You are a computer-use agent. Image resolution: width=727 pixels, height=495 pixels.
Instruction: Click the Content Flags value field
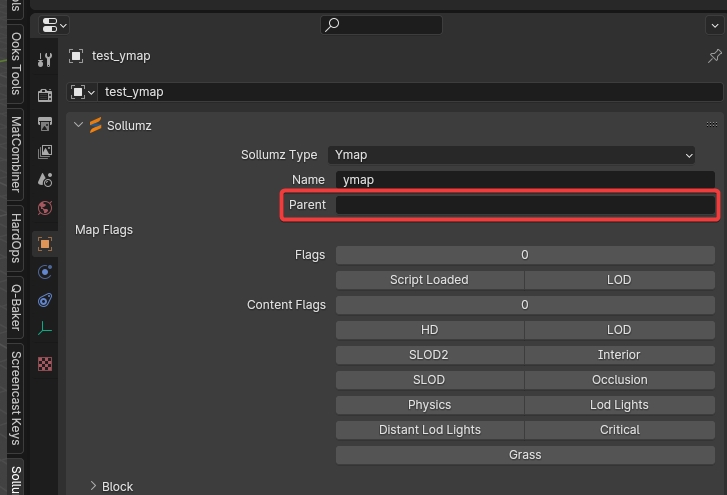coord(524,305)
